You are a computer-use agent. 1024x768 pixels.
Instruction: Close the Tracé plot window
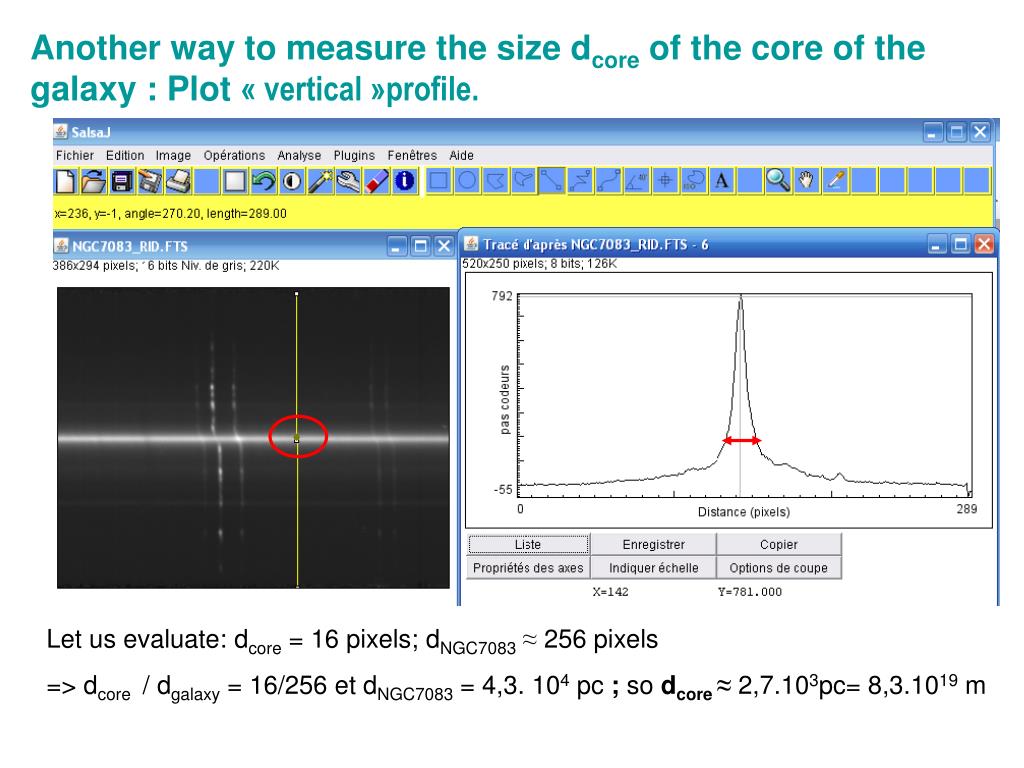click(x=984, y=245)
